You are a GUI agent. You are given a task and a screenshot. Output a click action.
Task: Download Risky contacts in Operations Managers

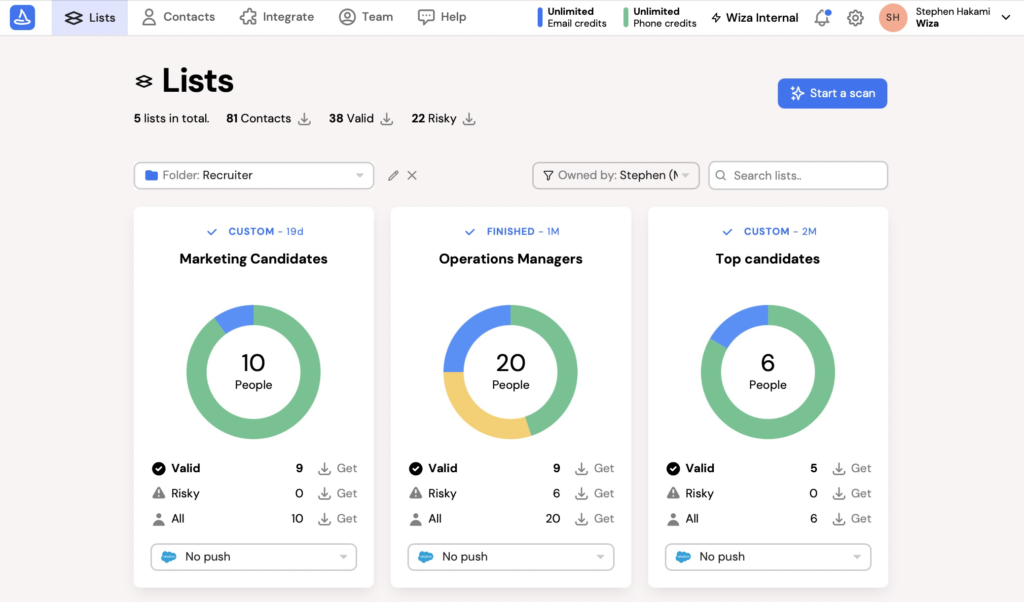581,494
